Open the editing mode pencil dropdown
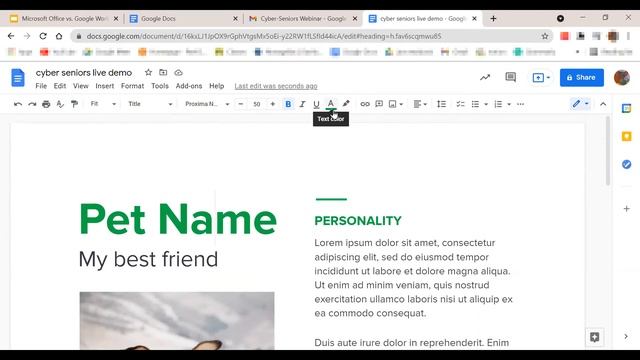640x360 pixels. coord(580,104)
